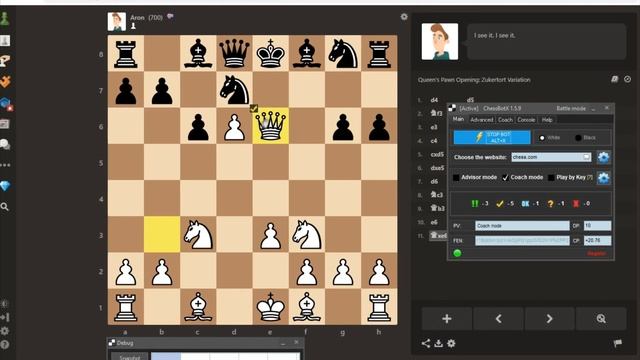Click the Debug window title bar

(x=205, y=343)
